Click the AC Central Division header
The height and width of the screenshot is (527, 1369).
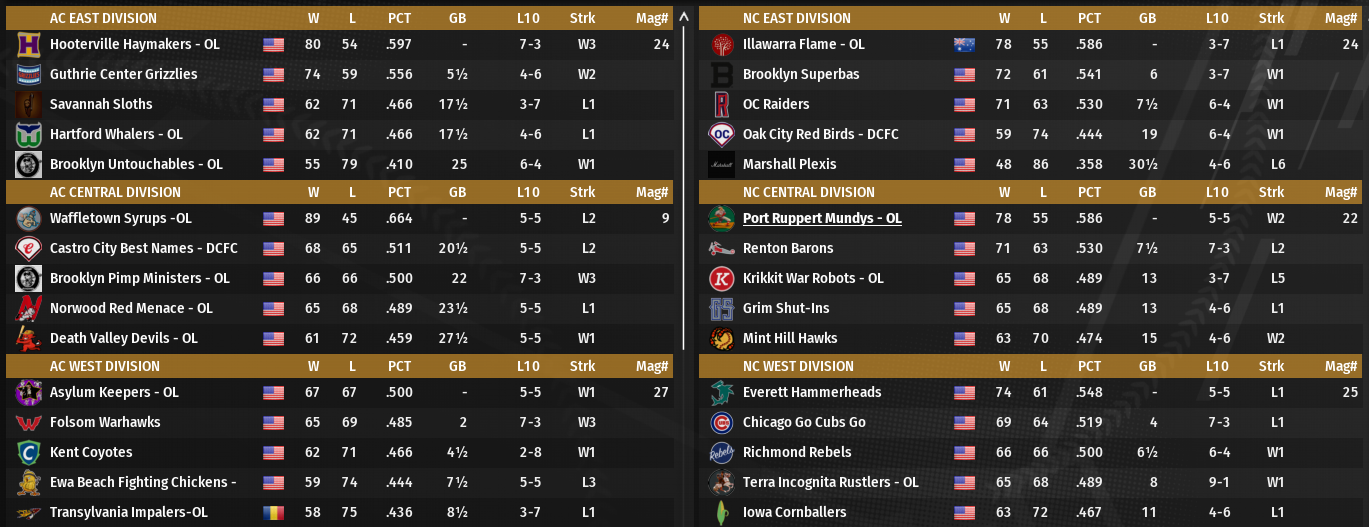pos(115,192)
